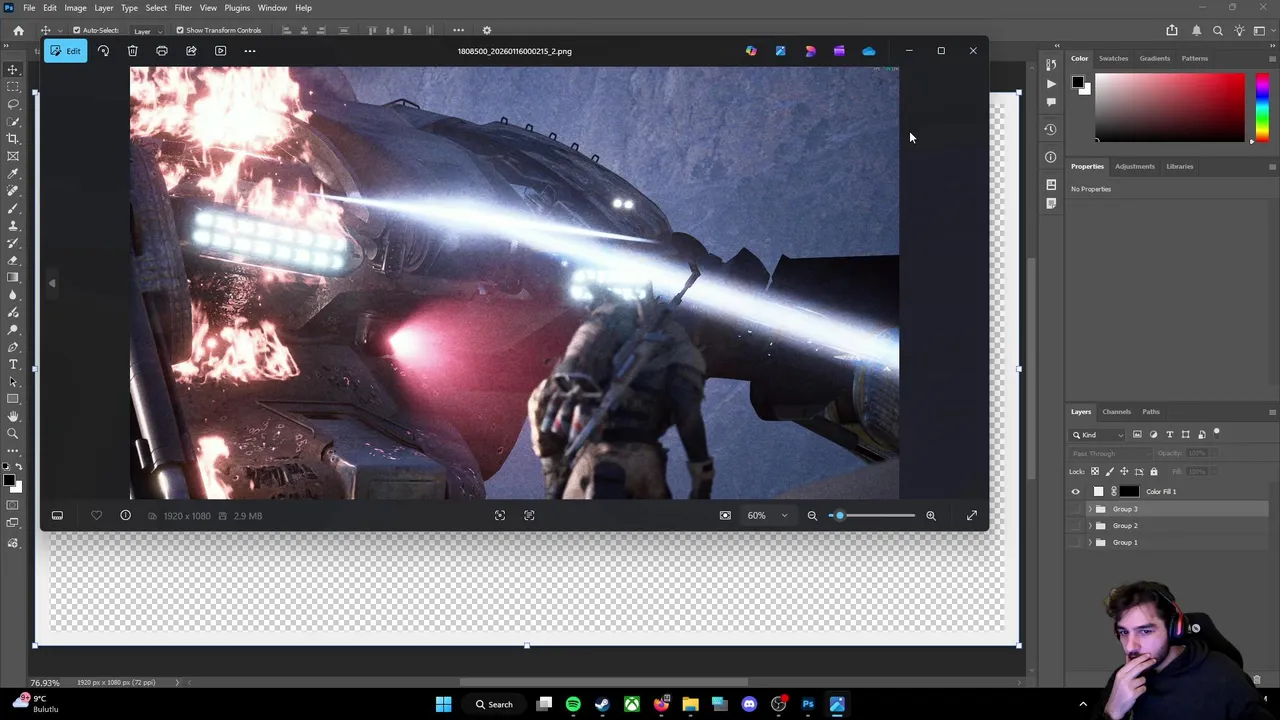Enter fullscreen in Photos viewer
Viewport: 1280px width, 720px height.
pyautogui.click(x=971, y=515)
